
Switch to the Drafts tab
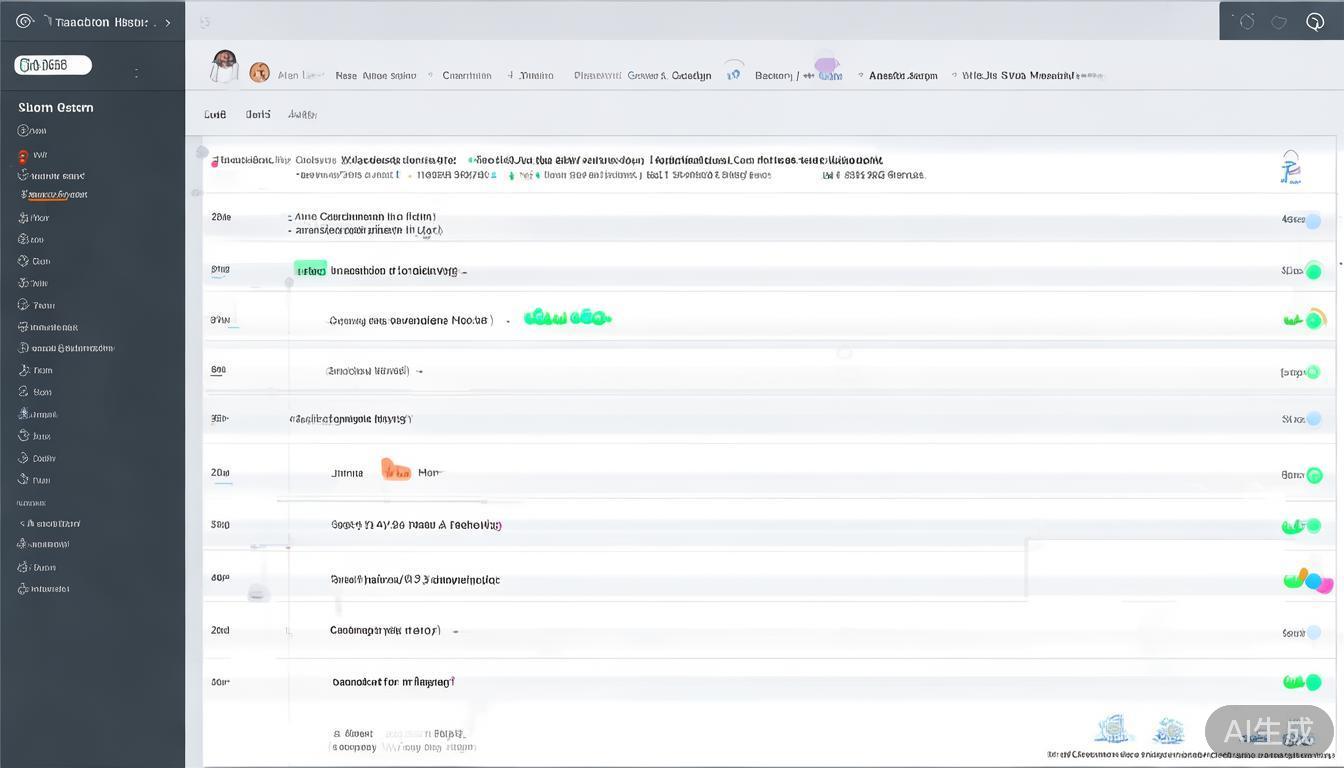(x=257, y=114)
